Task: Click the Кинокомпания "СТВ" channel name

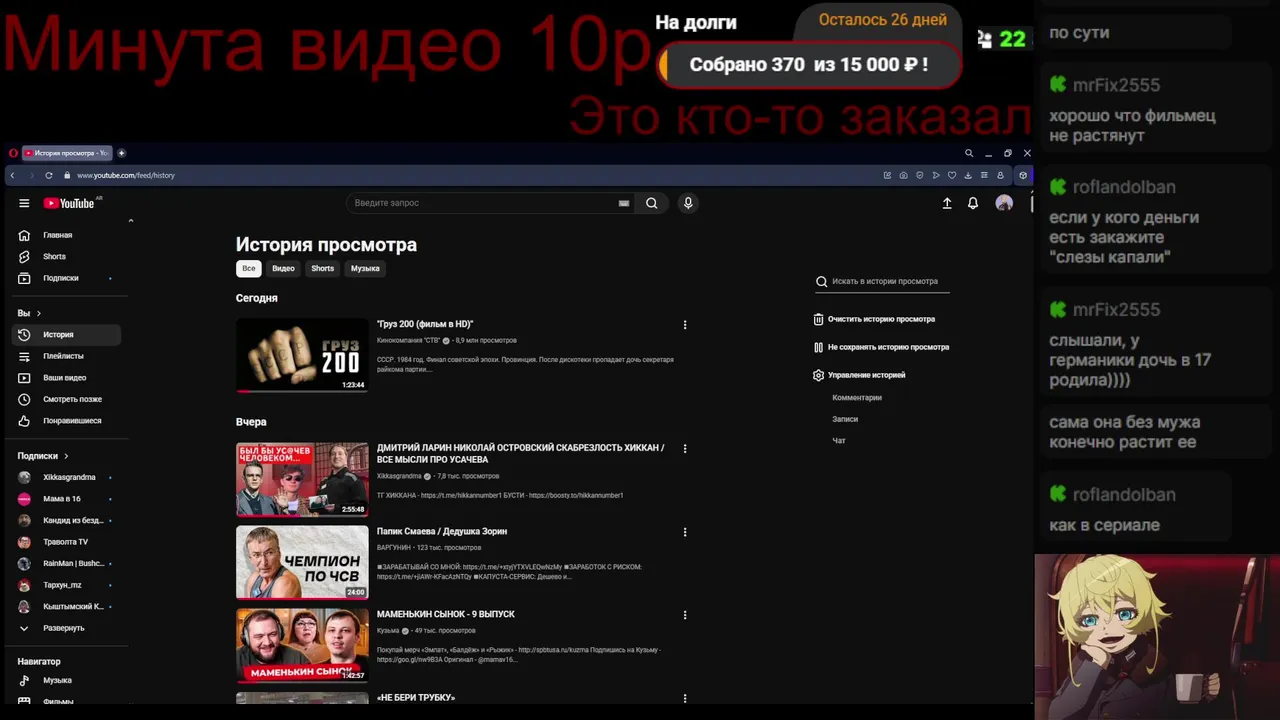Action: (x=408, y=341)
